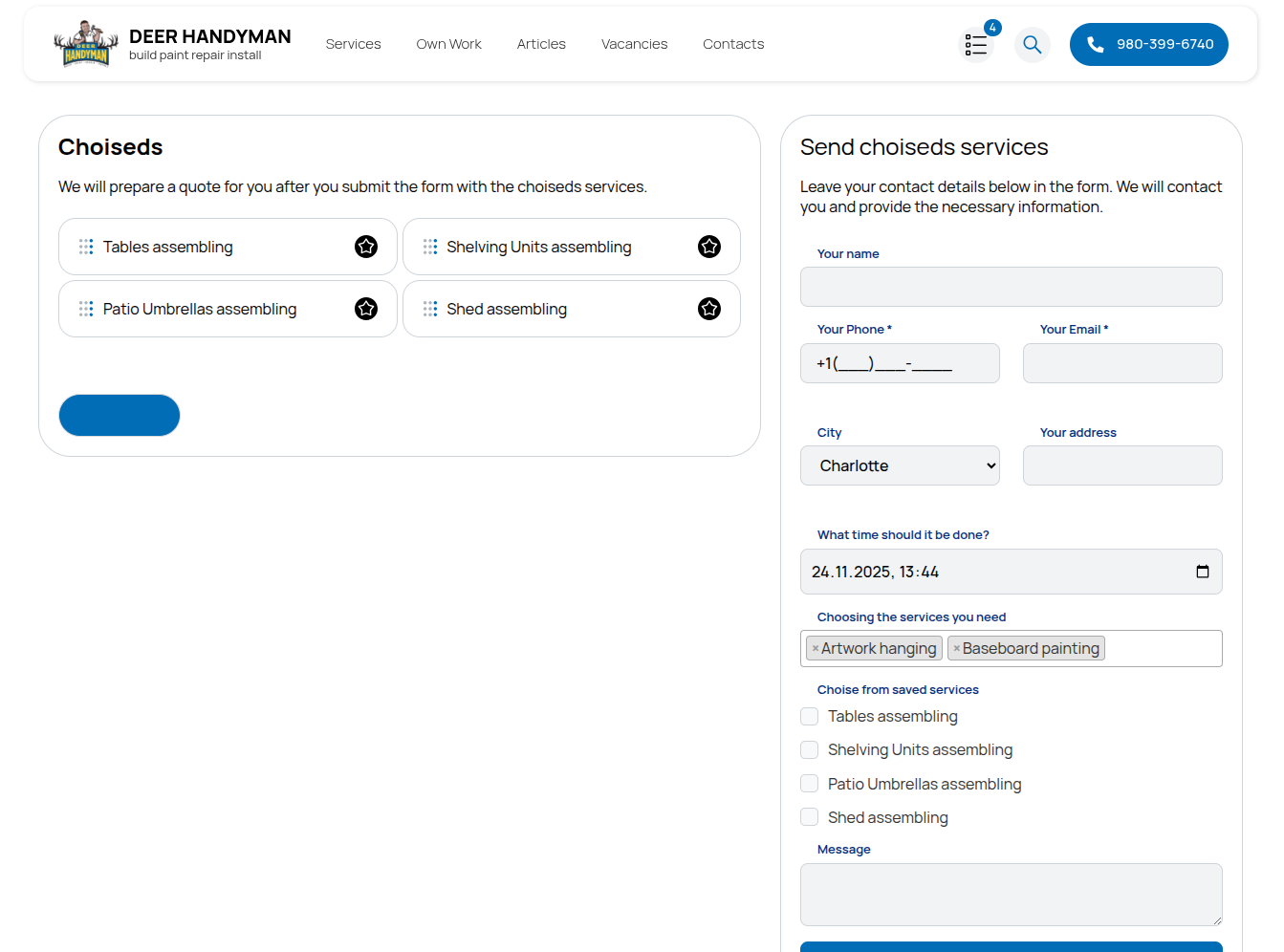1284x952 pixels.
Task: Open the saved services list icon
Action: (975, 45)
